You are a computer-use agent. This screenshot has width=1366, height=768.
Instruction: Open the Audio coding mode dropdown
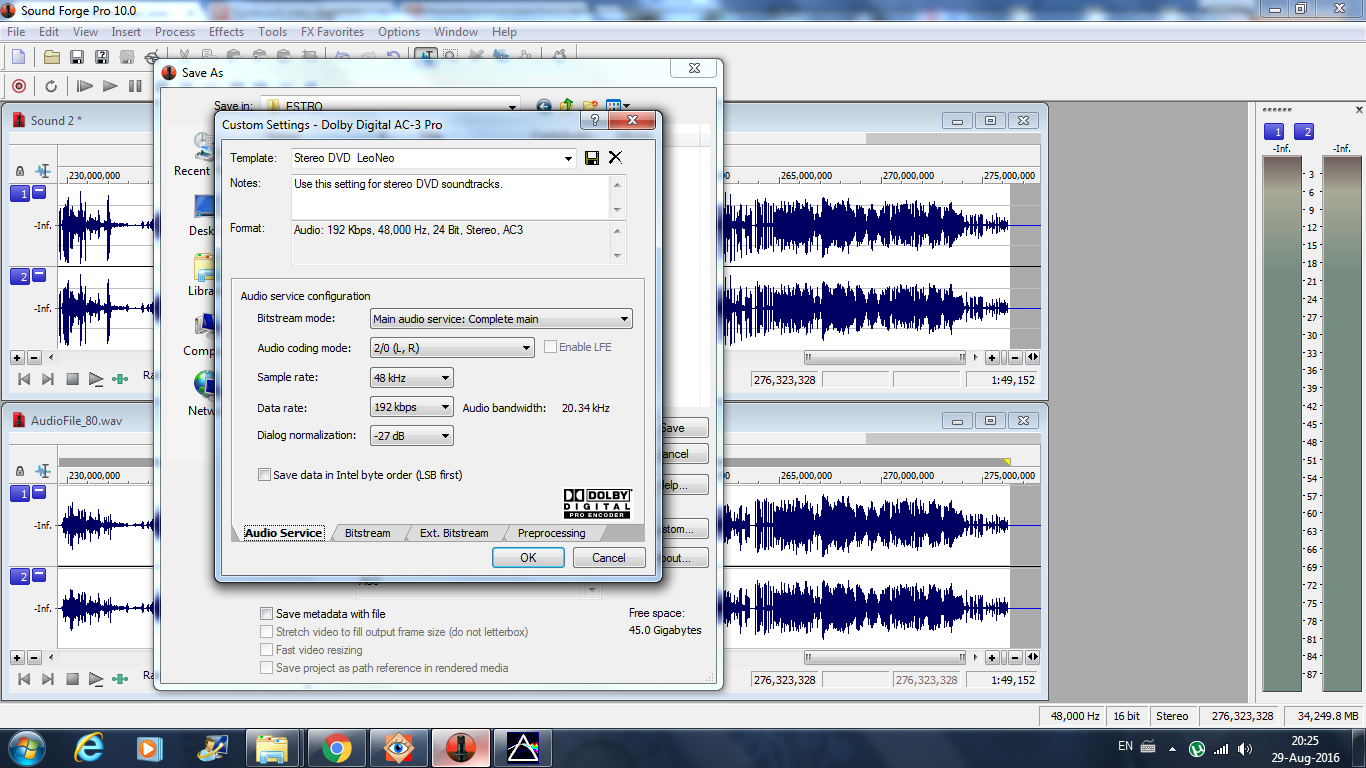pos(527,348)
